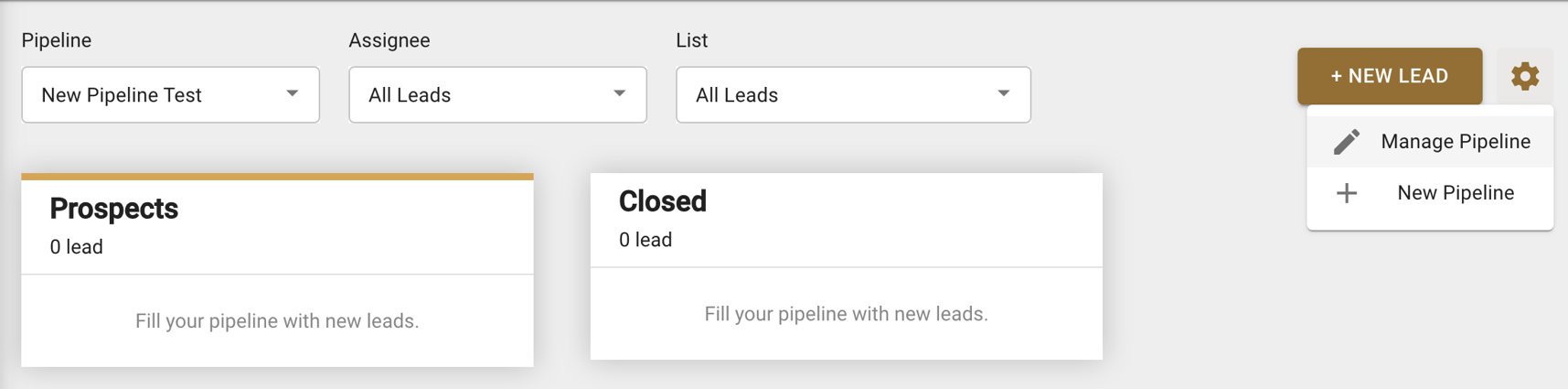The height and width of the screenshot is (389, 1568).
Task: Expand the List dropdown arrow
Action: tap(1004, 93)
